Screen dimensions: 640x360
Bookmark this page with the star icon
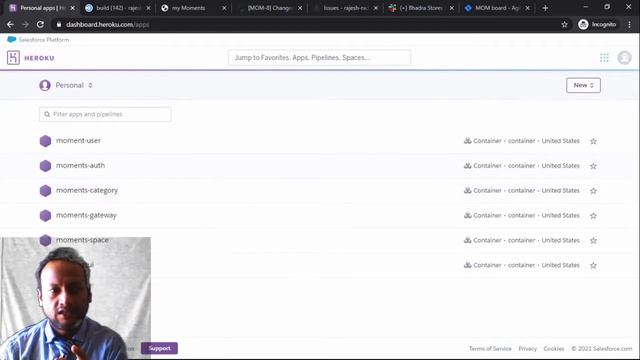[564, 24]
